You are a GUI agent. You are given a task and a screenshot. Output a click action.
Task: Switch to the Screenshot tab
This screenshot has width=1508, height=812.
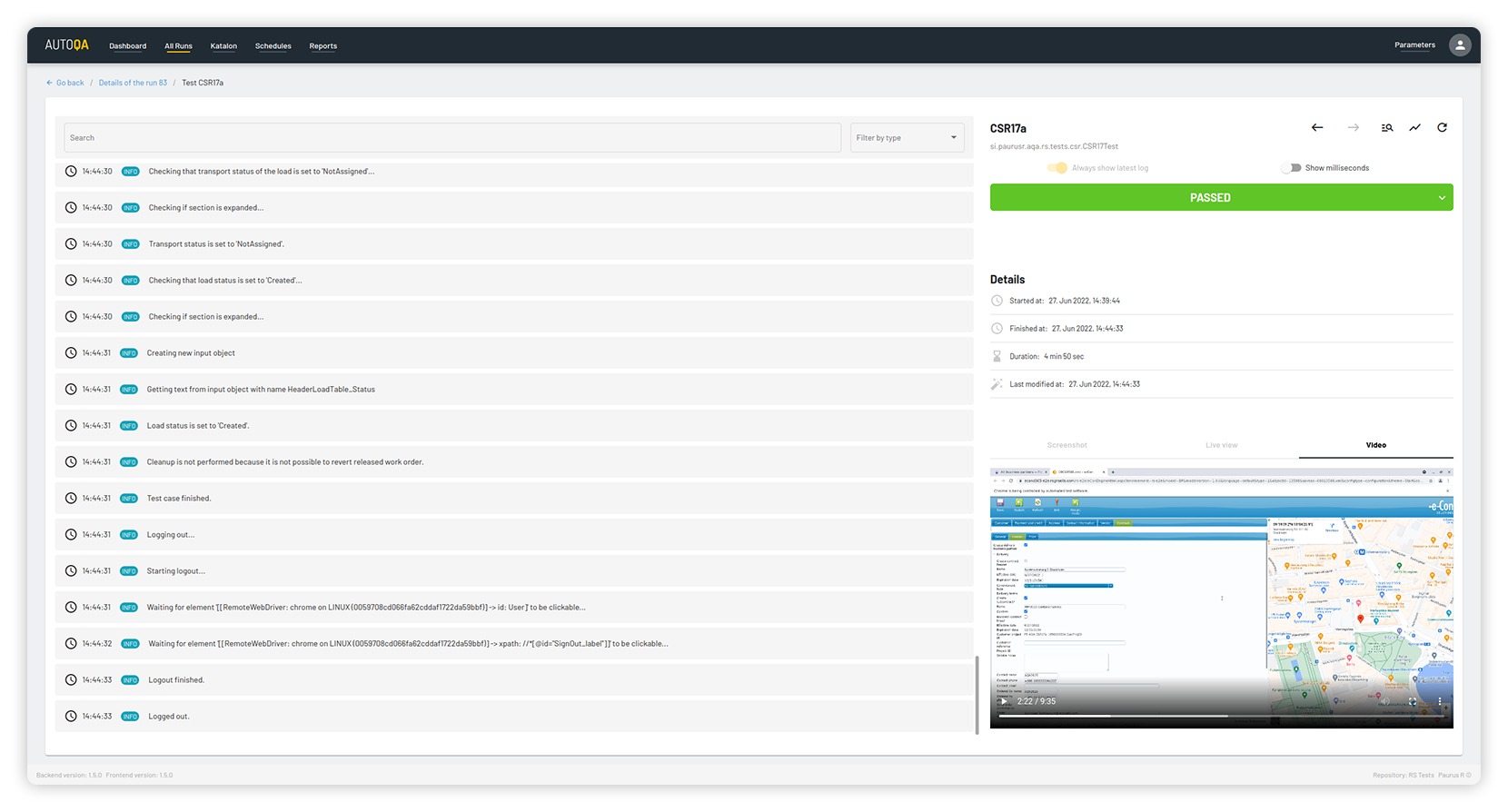coord(1067,445)
